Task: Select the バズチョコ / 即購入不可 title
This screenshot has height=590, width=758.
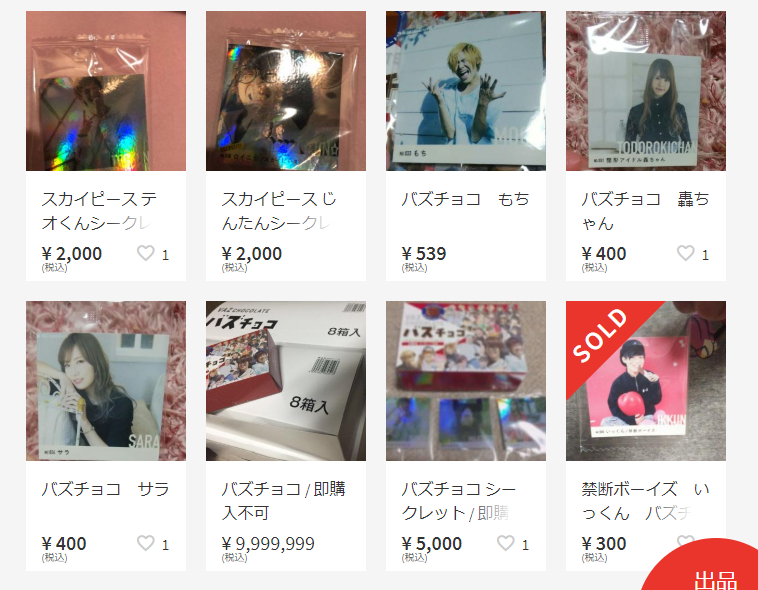Action: click(283, 501)
